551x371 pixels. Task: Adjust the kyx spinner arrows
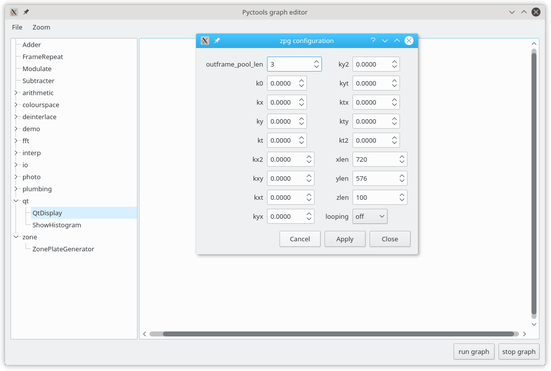309,216
